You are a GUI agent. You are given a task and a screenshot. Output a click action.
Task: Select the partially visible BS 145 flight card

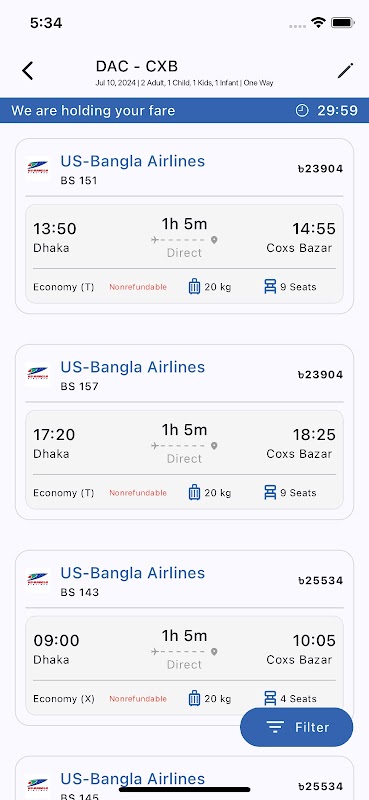(x=184, y=778)
